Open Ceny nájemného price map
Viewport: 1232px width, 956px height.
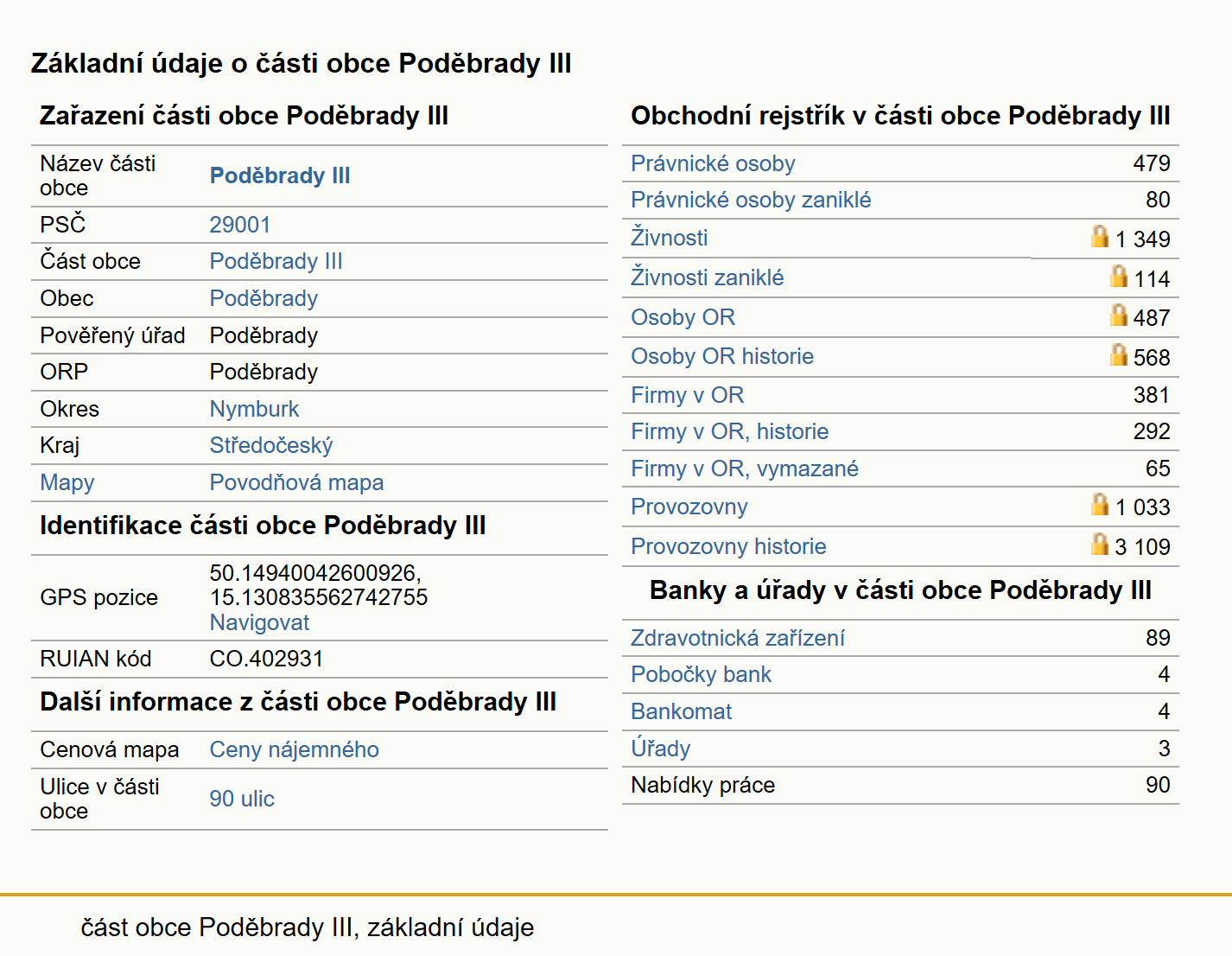coord(294,749)
